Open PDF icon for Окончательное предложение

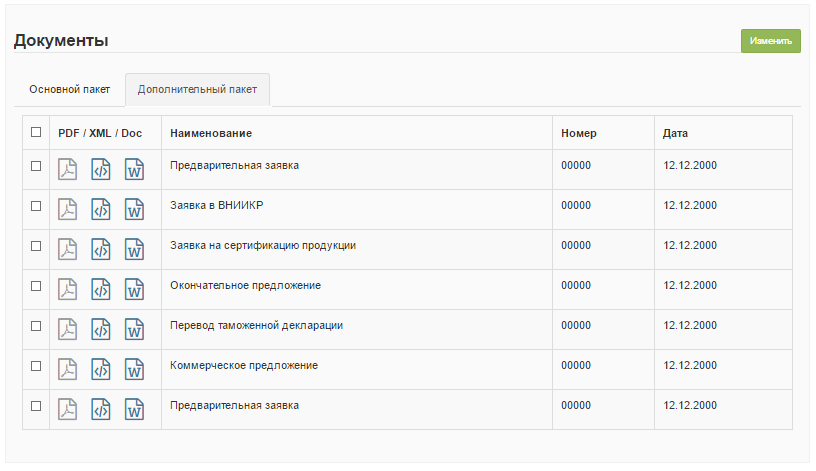tap(67, 289)
